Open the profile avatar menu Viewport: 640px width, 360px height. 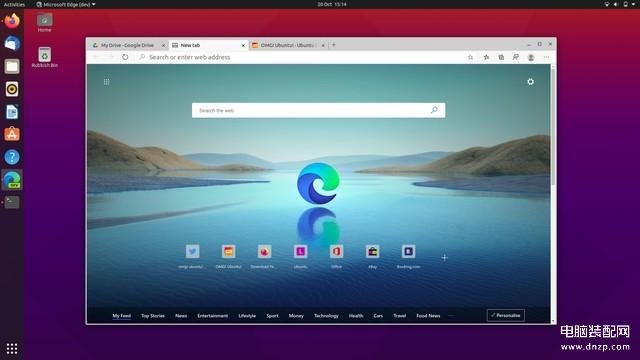tap(531, 58)
